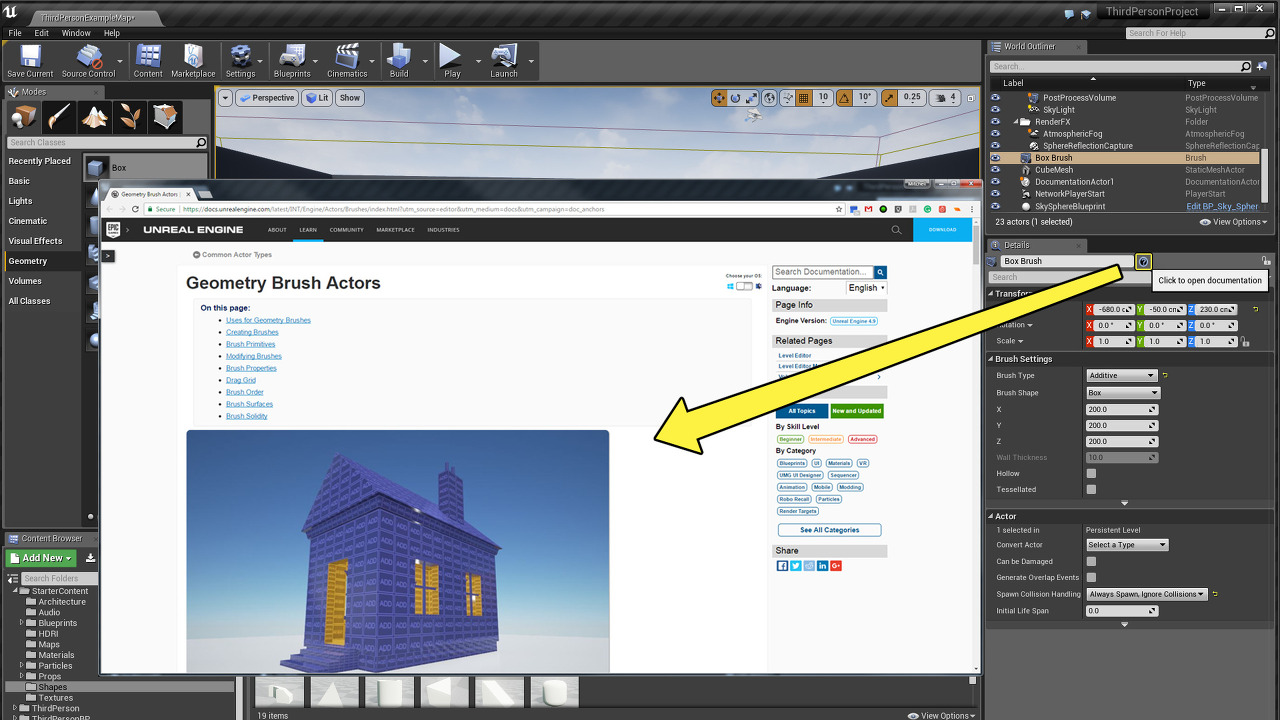Toggle world/local coordinate globe icon

tap(769, 98)
